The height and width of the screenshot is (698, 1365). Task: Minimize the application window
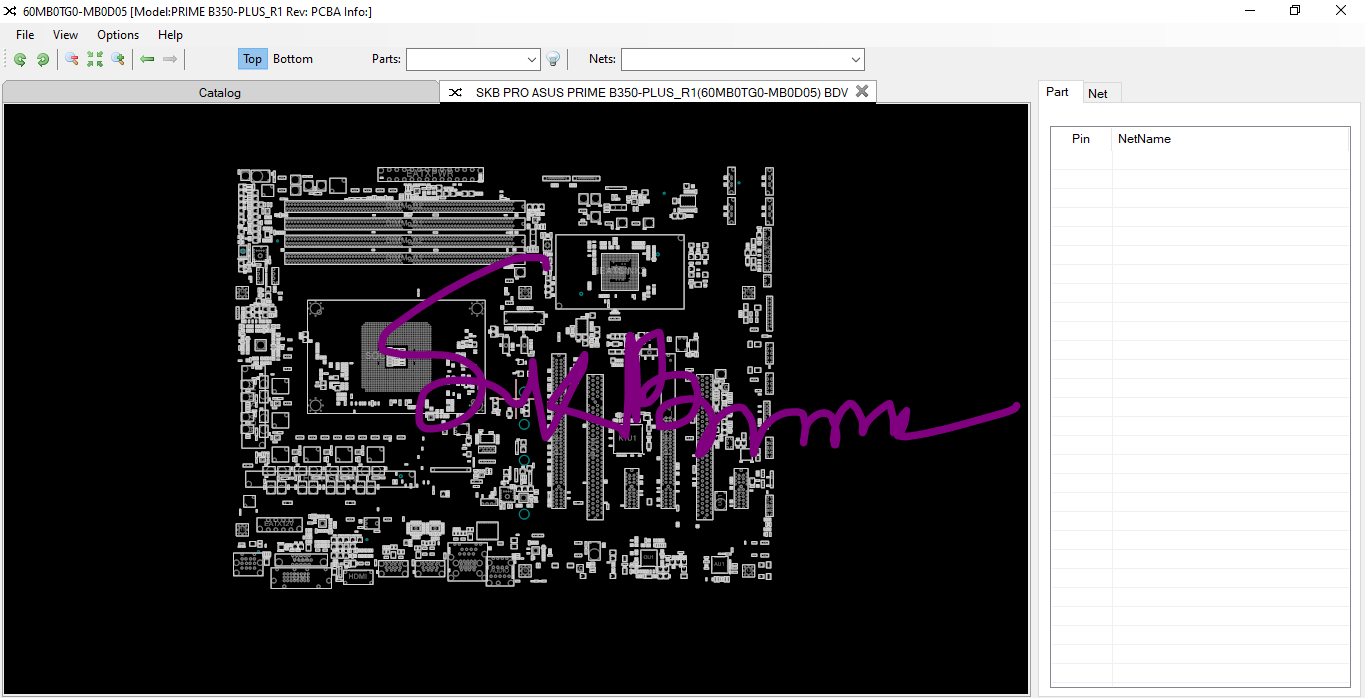pyautogui.click(x=1250, y=11)
